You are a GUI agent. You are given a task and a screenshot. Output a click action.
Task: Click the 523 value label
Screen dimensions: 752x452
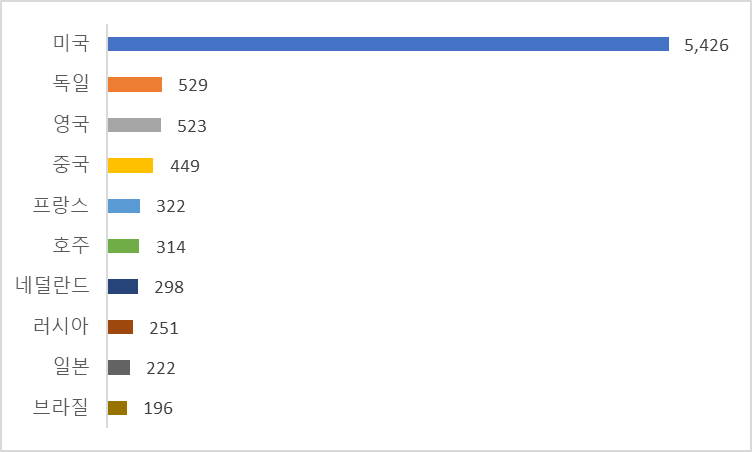click(x=191, y=126)
